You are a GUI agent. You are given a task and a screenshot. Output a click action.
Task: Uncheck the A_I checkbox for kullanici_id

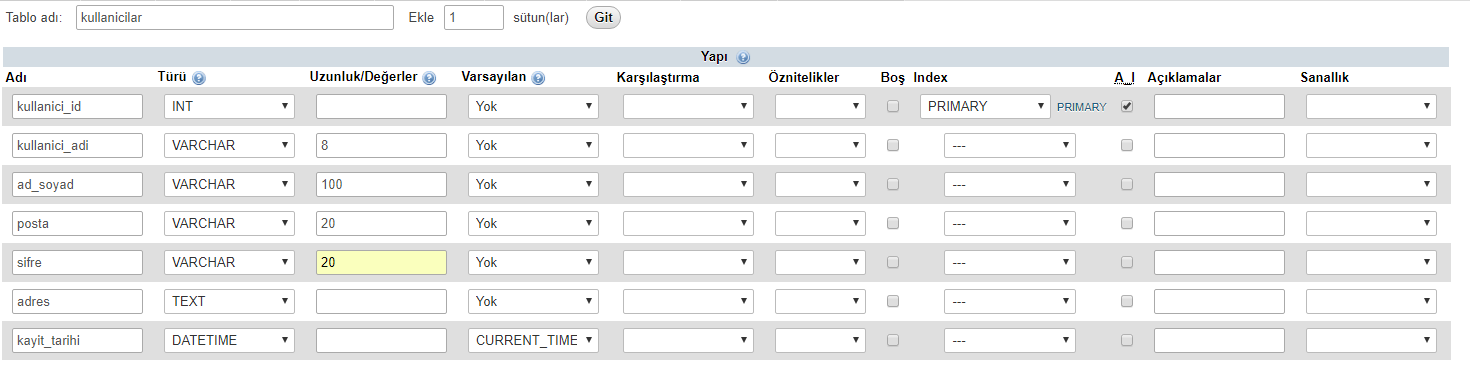(1127, 106)
